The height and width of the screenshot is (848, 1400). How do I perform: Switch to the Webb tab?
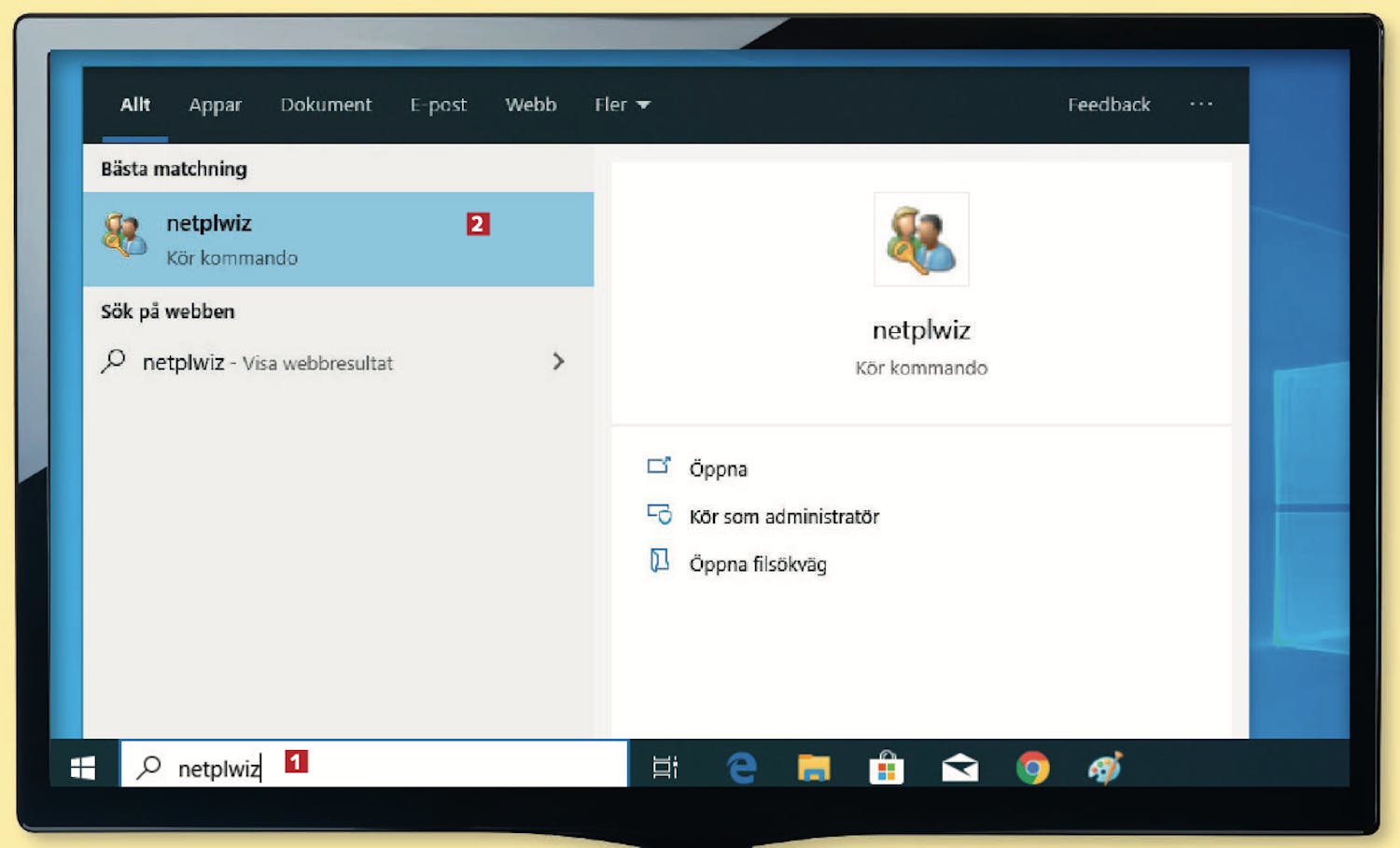[531, 104]
